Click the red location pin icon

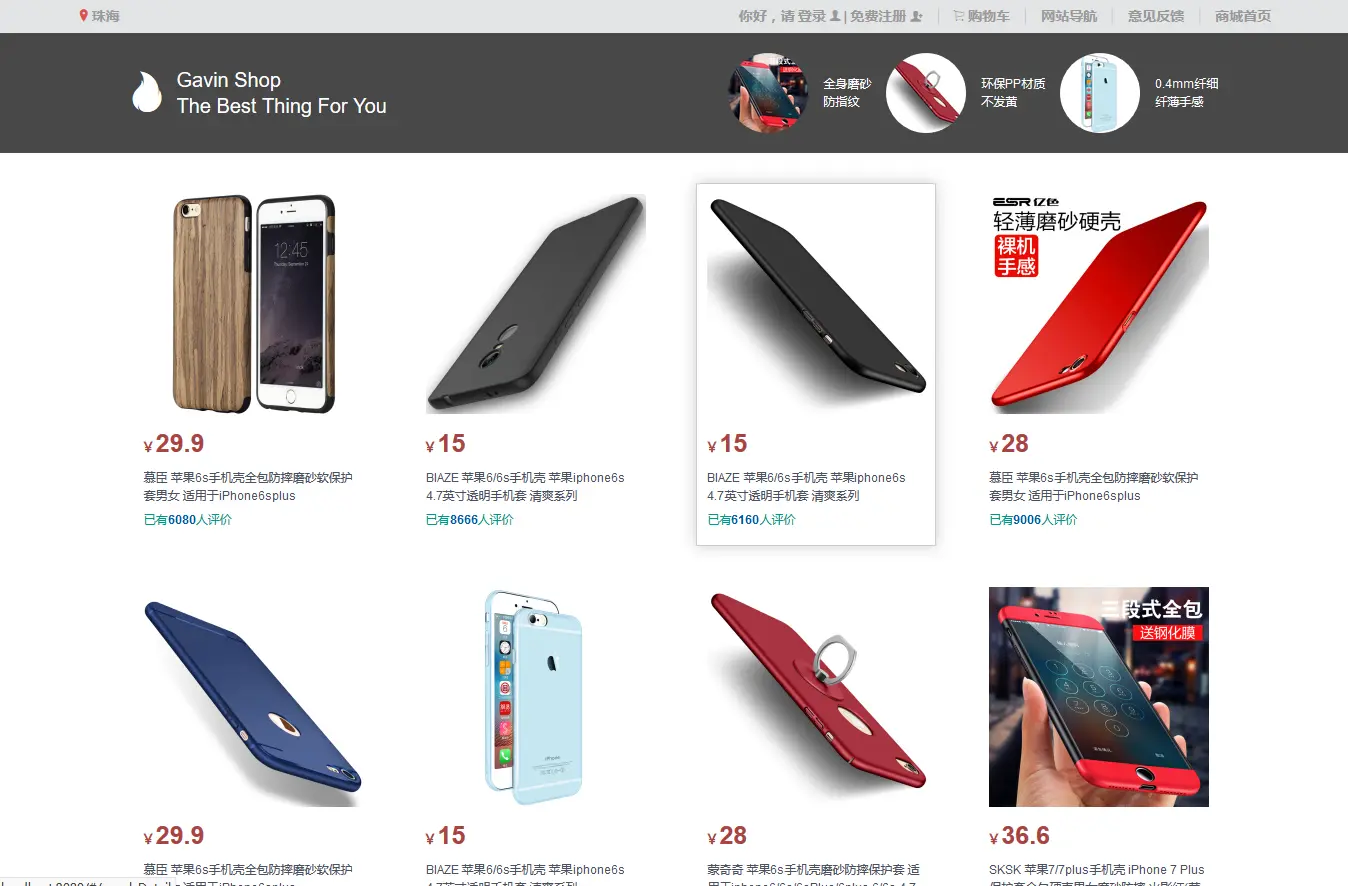pos(84,16)
